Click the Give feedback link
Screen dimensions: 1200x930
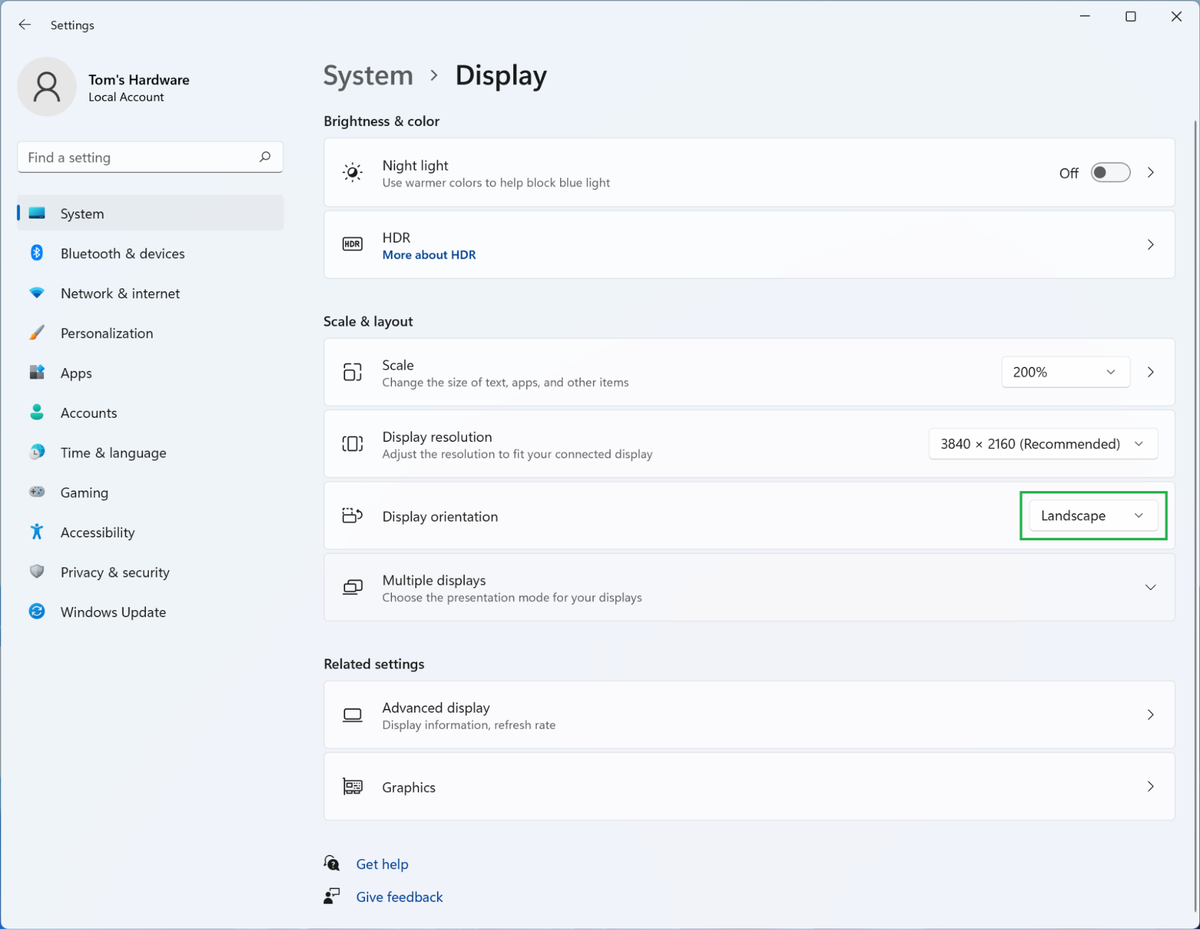(399, 897)
